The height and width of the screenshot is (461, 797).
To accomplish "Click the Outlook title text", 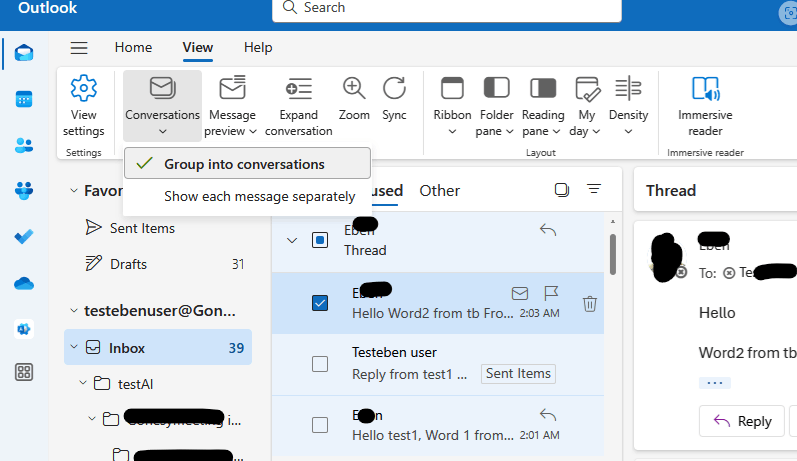I will coord(47,8).
